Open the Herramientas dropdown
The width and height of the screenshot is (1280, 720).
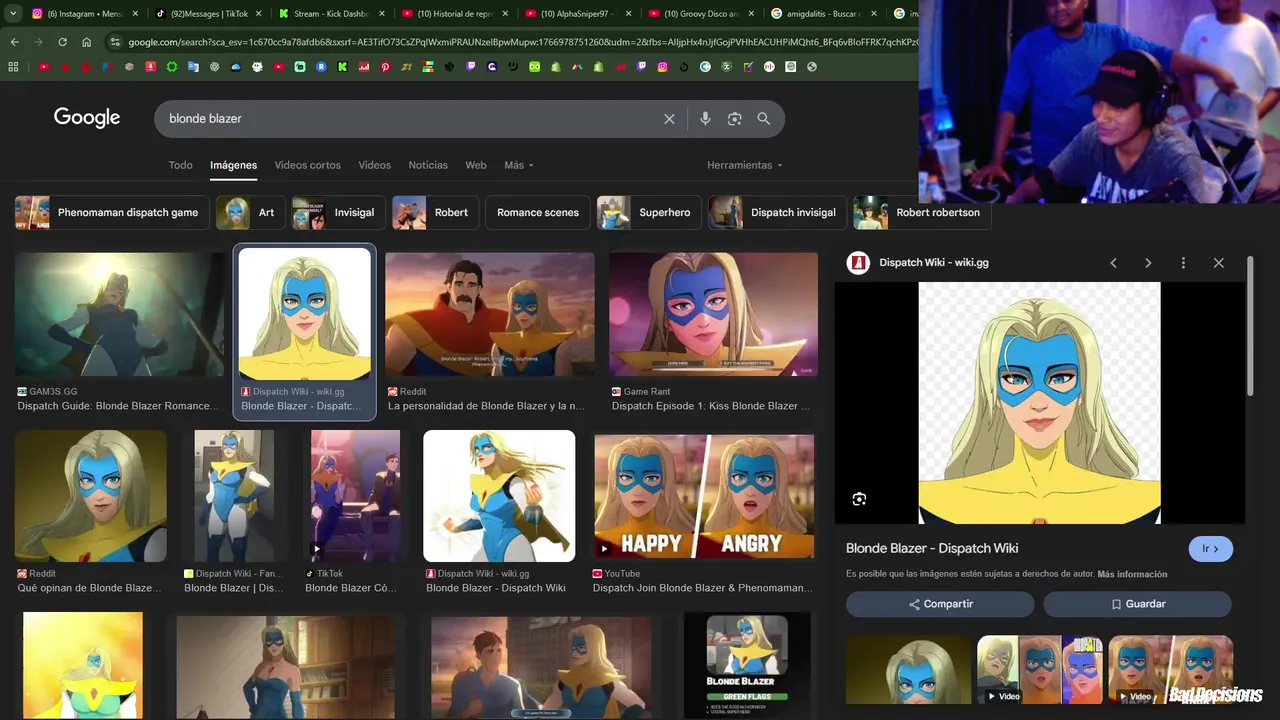point(745,165)
